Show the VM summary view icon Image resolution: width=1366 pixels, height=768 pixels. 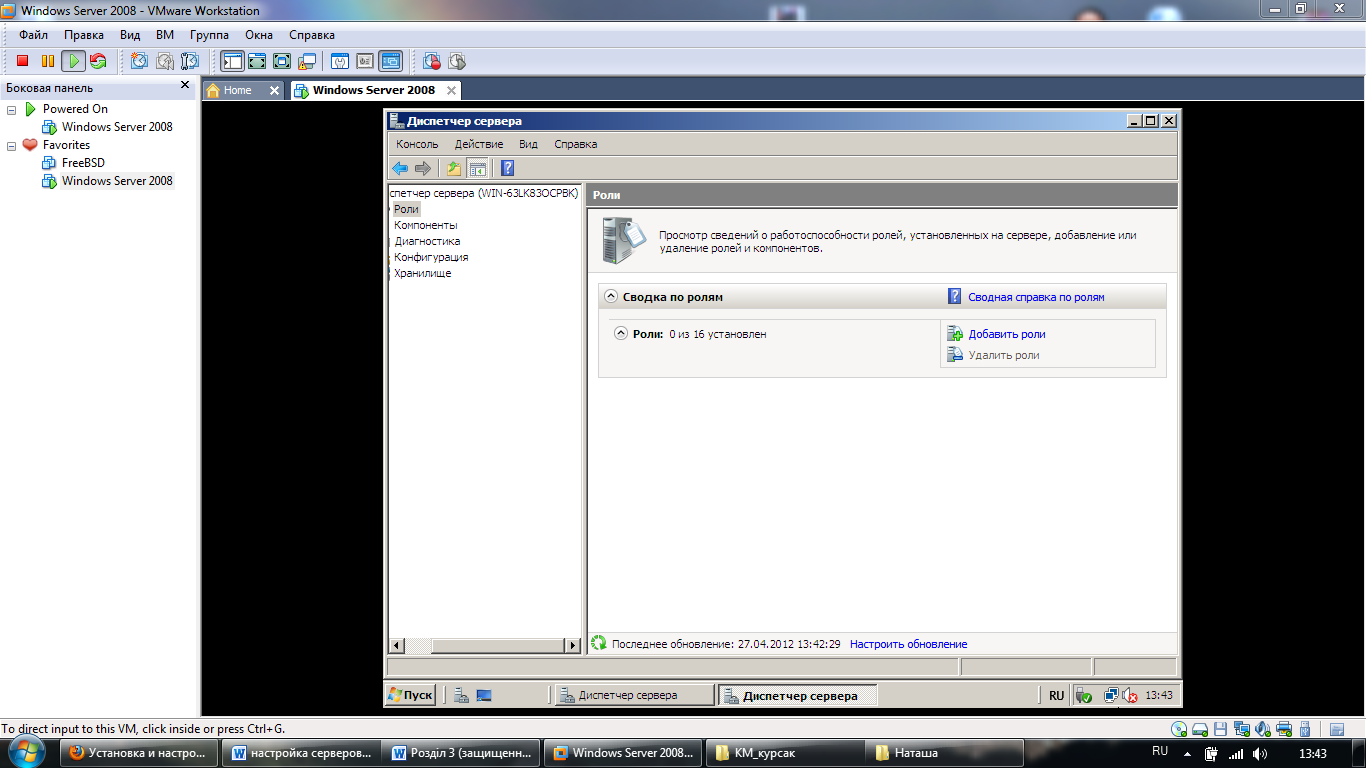pos(339,61)
